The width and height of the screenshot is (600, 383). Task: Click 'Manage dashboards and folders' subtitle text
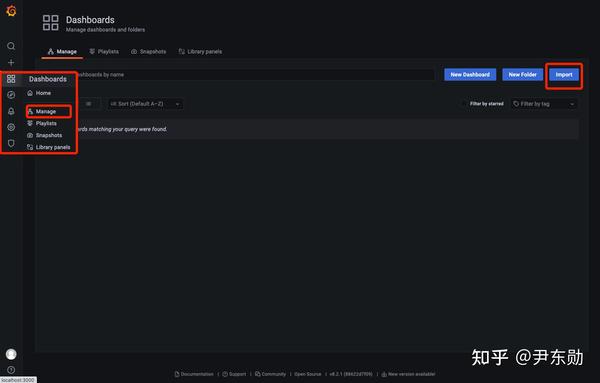[105, 29]
